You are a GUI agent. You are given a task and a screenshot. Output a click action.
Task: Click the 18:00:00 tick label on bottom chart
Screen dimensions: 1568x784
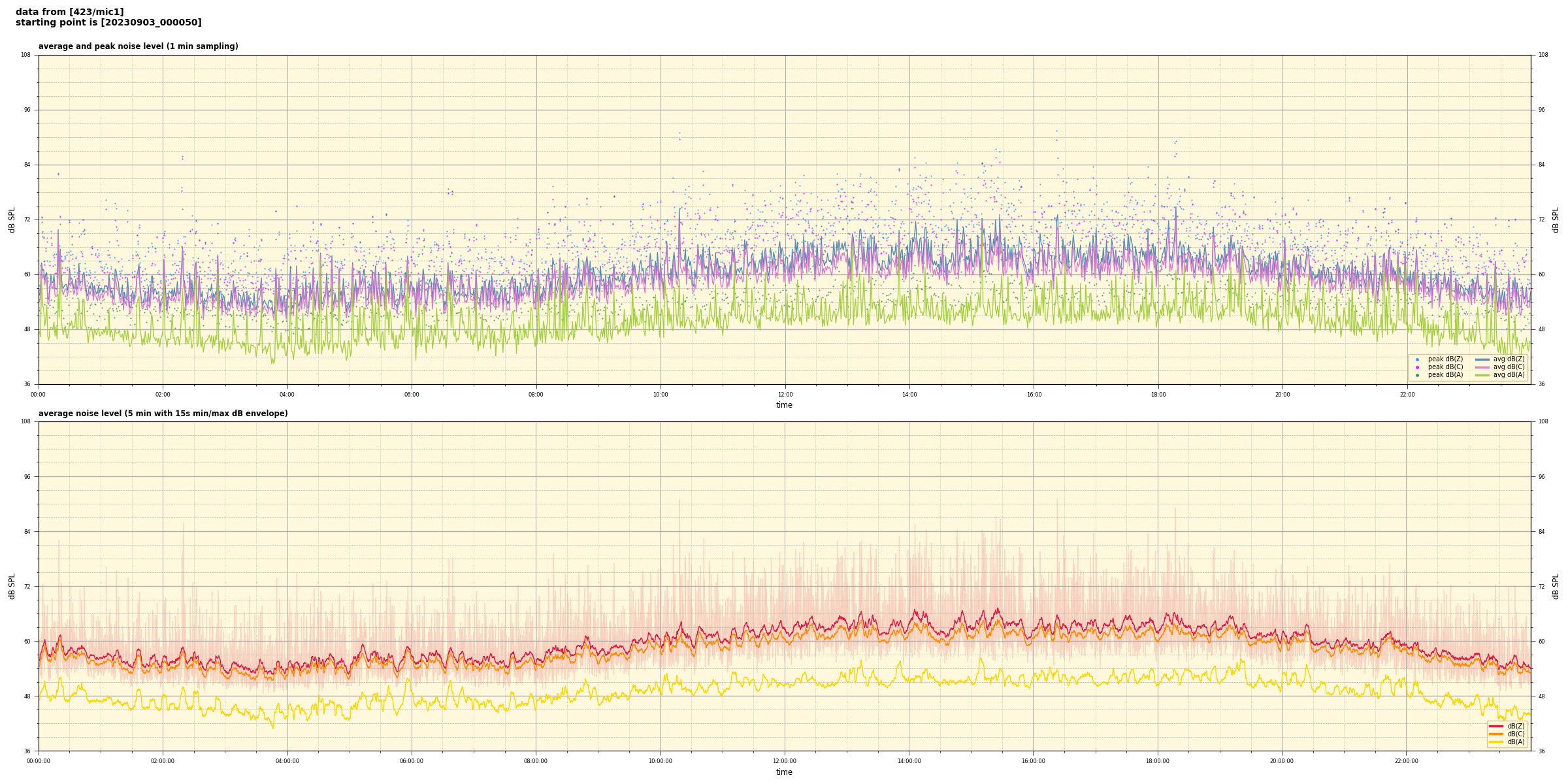[1158, 761]
